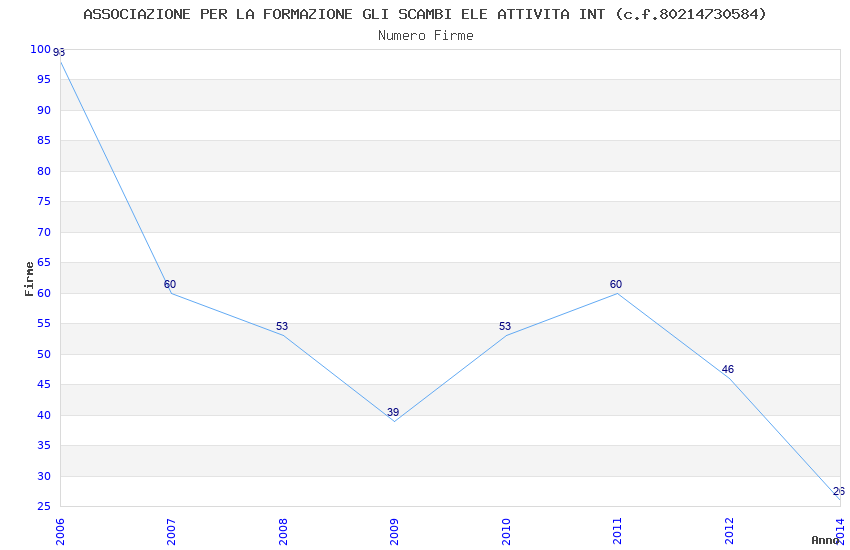
Task: Click the 2007 x-axis year label
Action: click(171, 531)
